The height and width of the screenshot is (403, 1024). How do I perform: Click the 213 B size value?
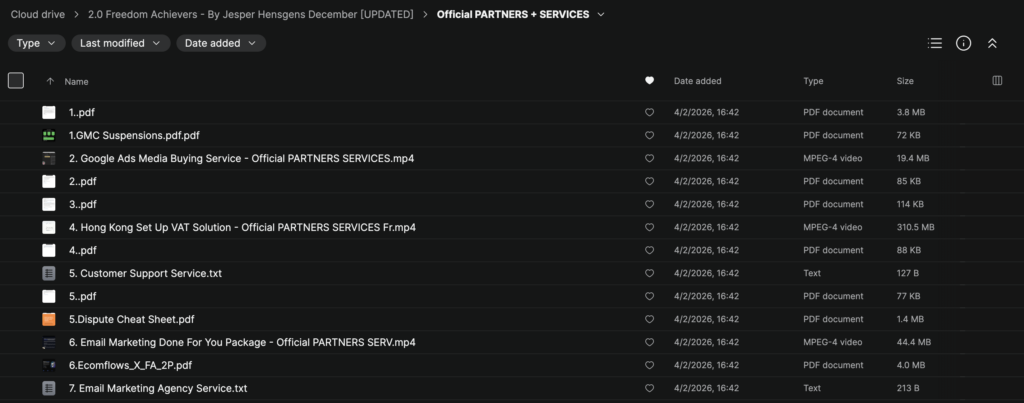(908, 388)
